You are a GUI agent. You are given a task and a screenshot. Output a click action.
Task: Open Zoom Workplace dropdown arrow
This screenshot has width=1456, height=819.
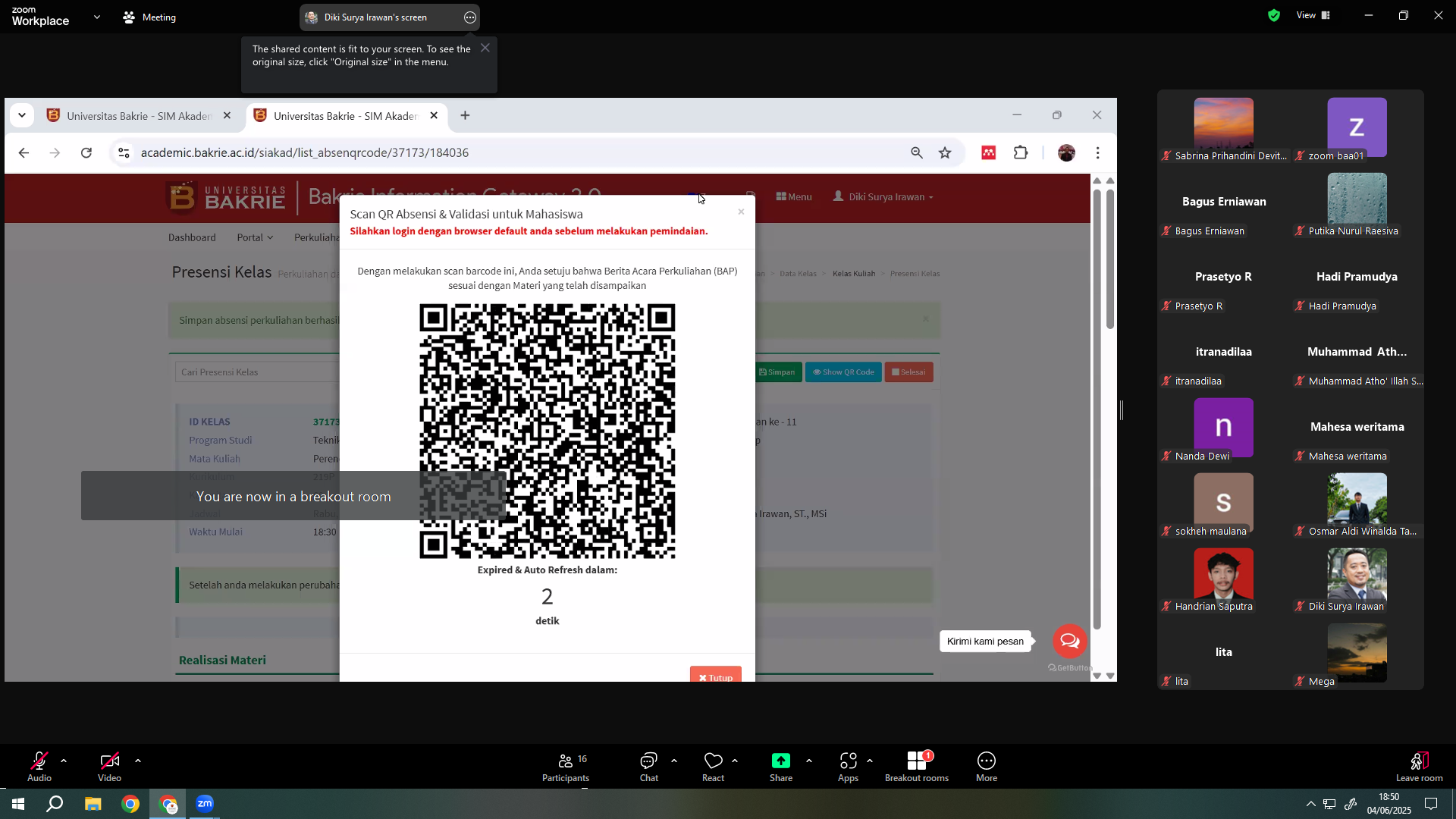pos(97,17)
